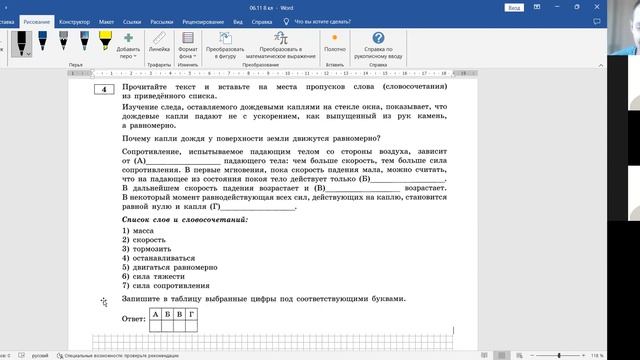Click the blank after (А) in the text
The width and height of the screenshot is (640, 360).
tap(183, 161)
